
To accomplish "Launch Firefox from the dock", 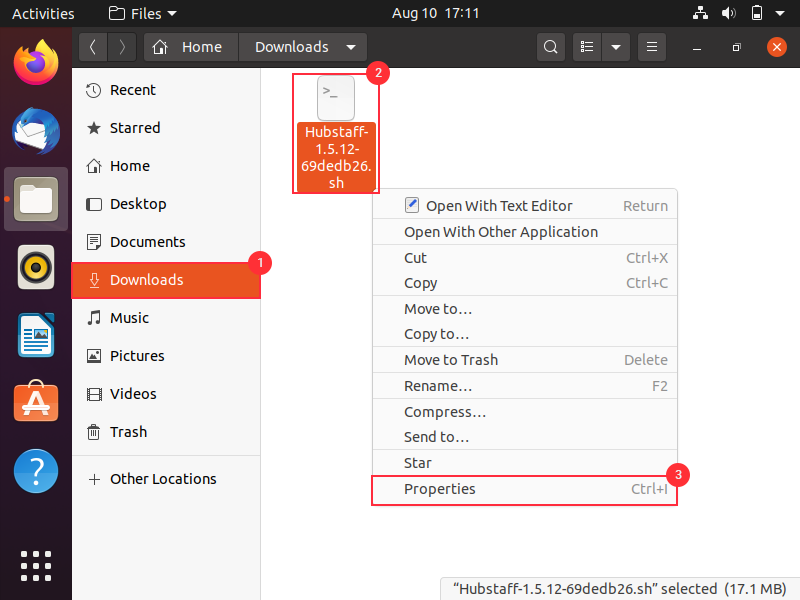I will point(36,62).
